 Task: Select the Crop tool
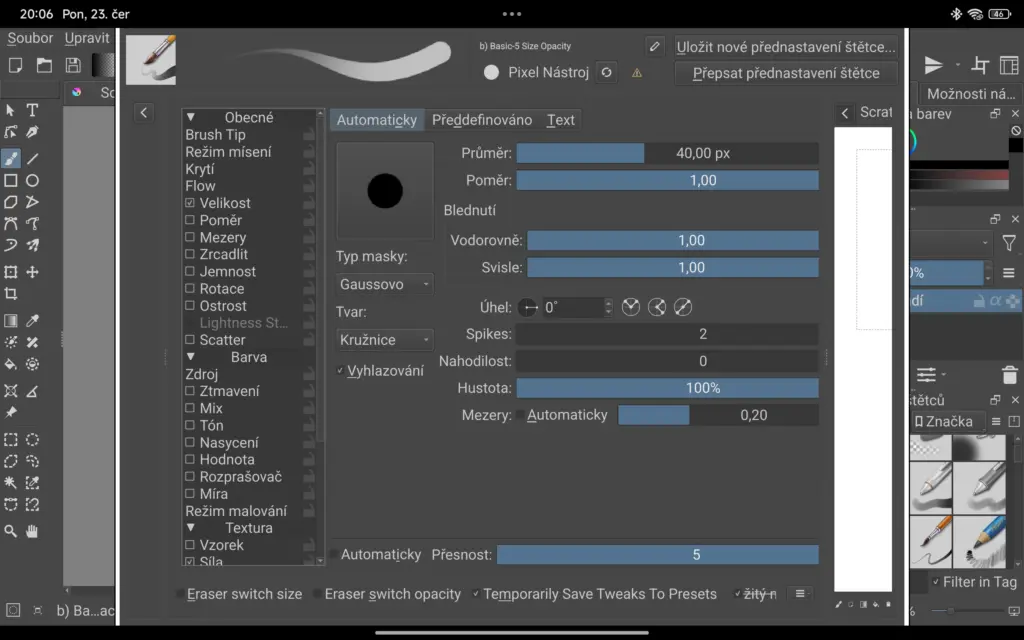[x=11, y=294]
